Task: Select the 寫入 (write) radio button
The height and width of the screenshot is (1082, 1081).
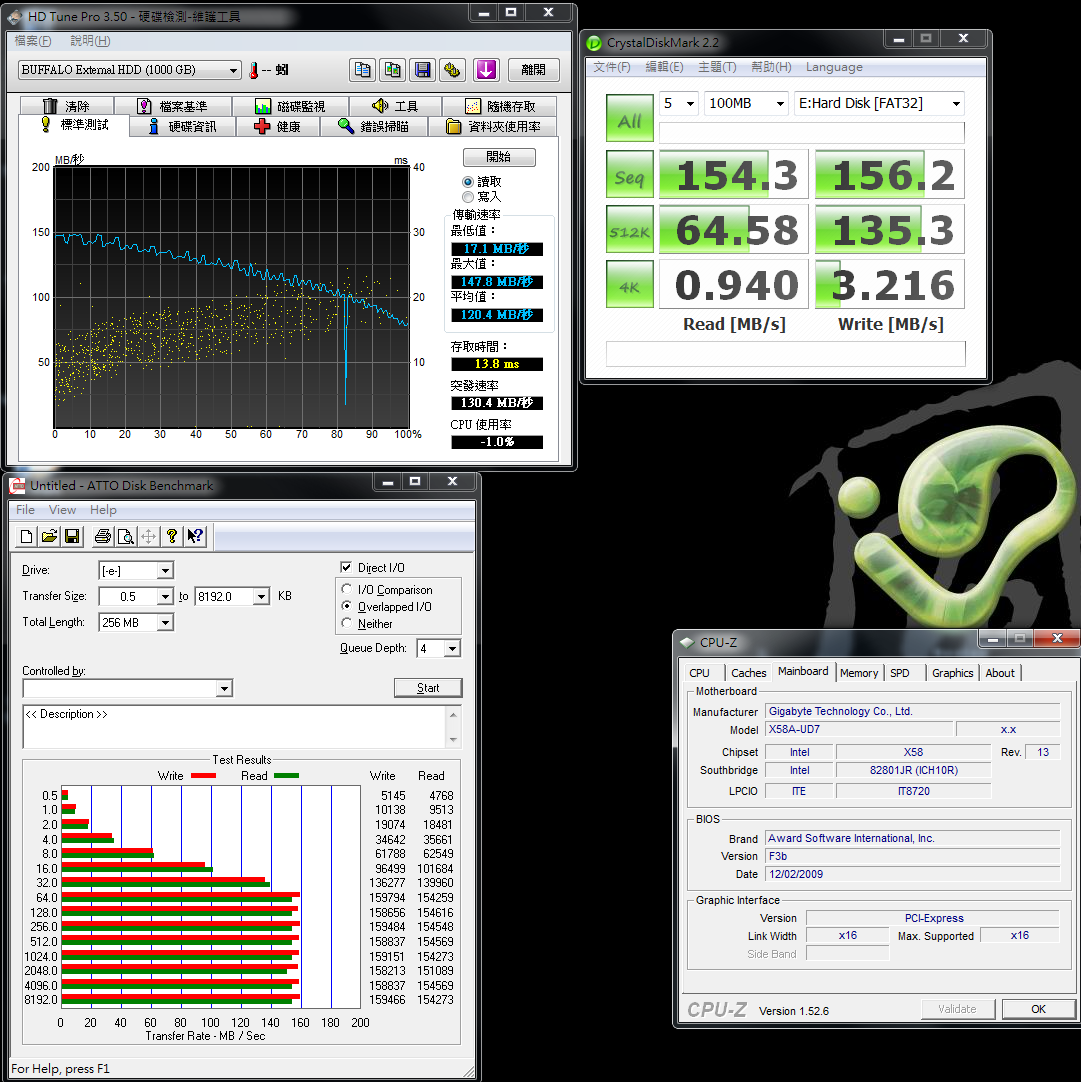Action: (468, 197)
